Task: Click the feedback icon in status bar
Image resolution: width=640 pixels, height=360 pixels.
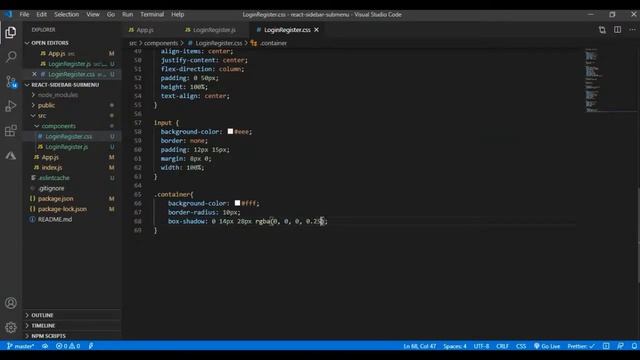Action: tap(620, 346)
